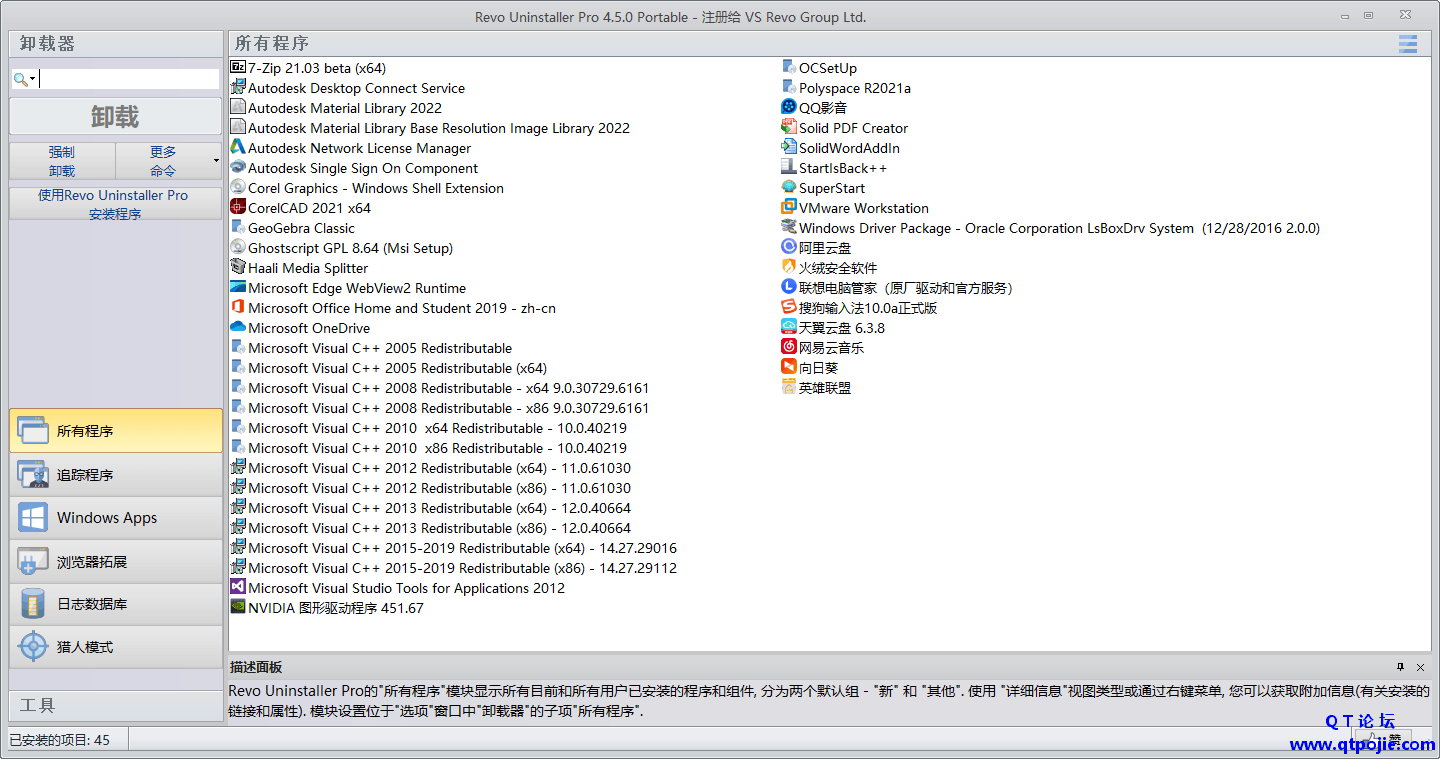
Task: Open the 更多命令 commands button
Action: 163,161
